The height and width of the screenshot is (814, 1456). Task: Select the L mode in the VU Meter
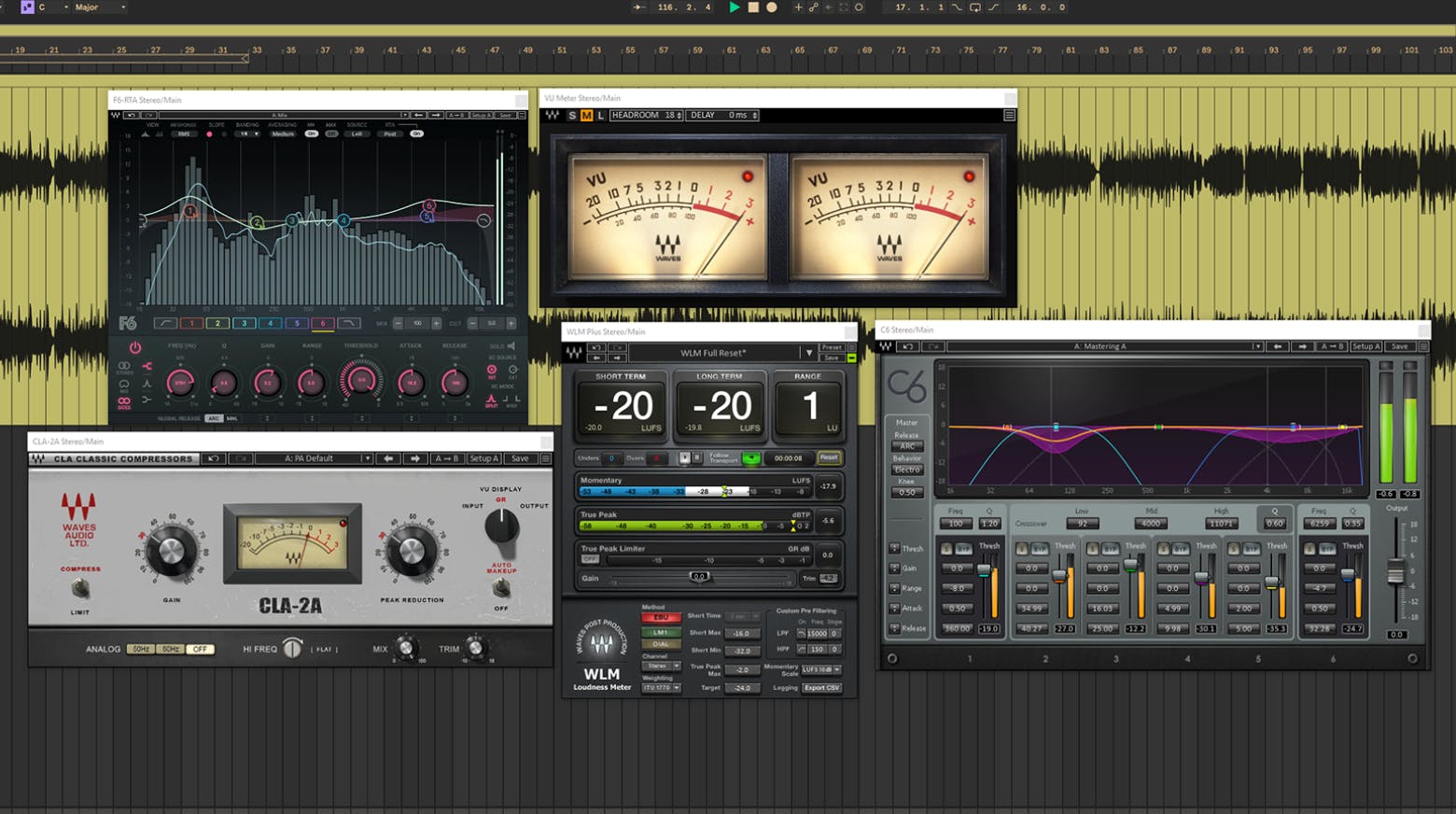pos(600,115)
